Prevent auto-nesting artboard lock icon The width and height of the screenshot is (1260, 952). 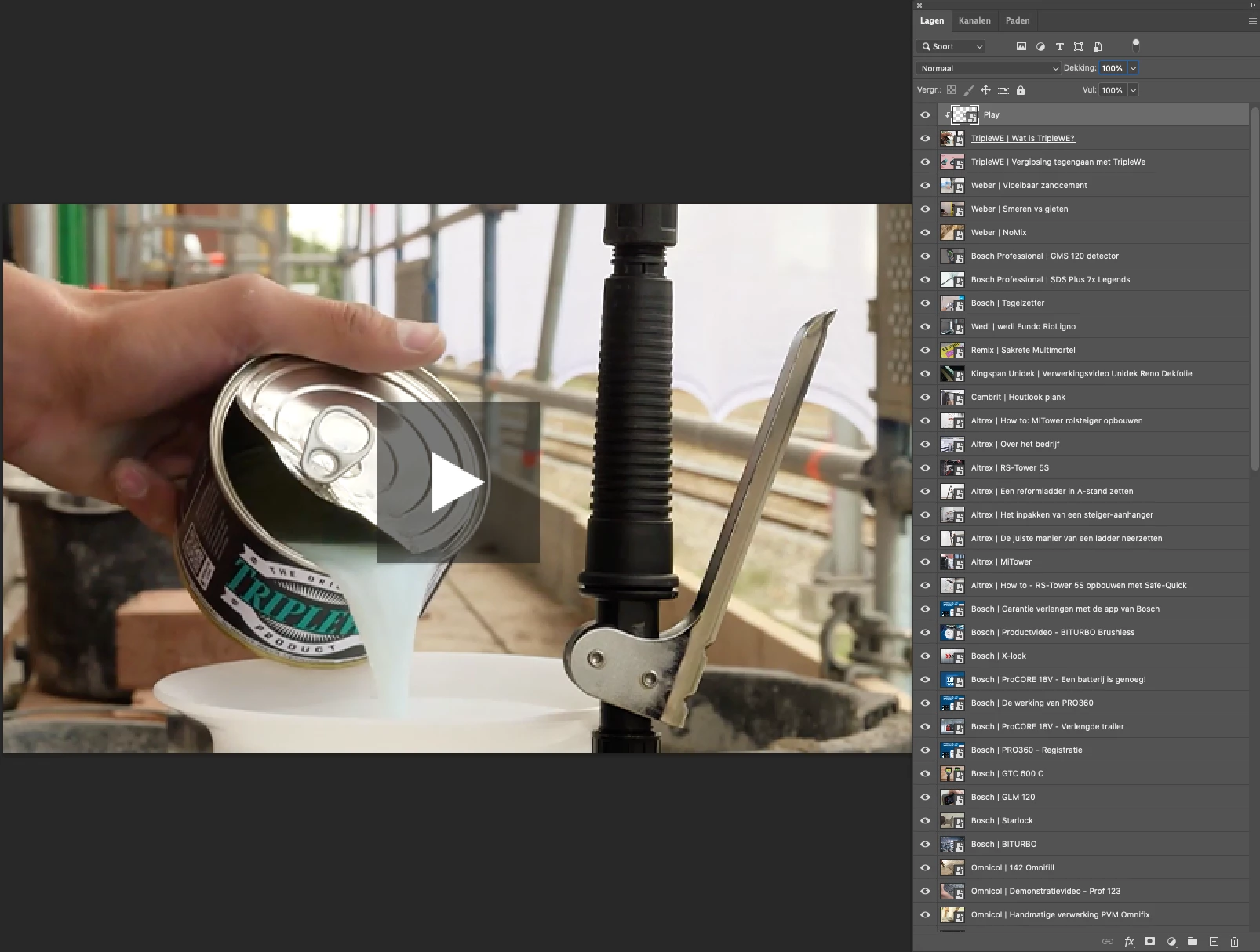coord(1003,90)
